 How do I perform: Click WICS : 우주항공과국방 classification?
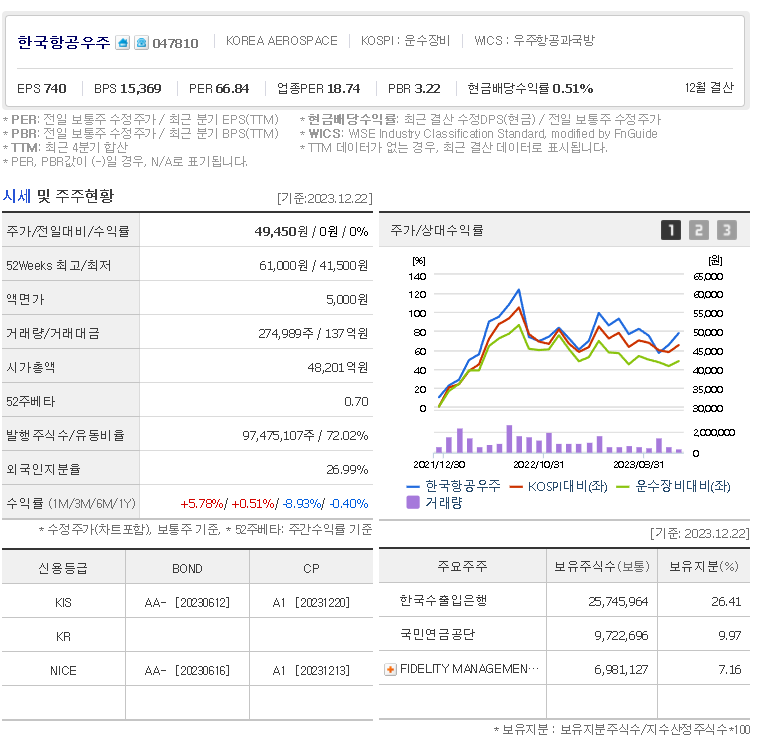tap(534, 41)
